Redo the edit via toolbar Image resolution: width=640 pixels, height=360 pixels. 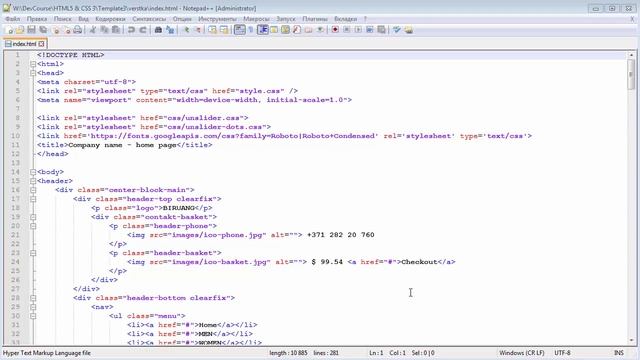[143, 30]
